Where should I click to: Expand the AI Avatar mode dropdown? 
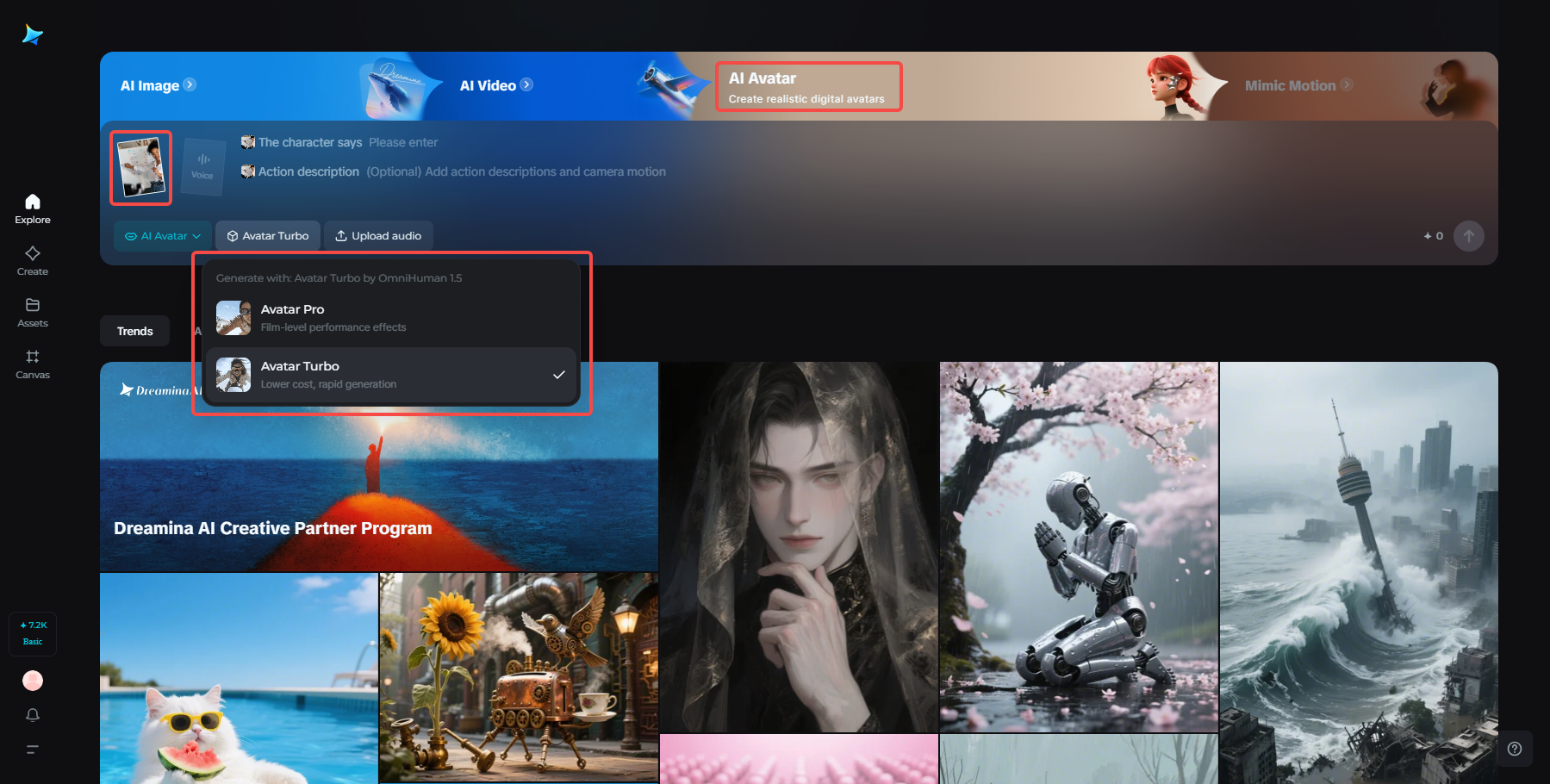[x=162, y=235]
